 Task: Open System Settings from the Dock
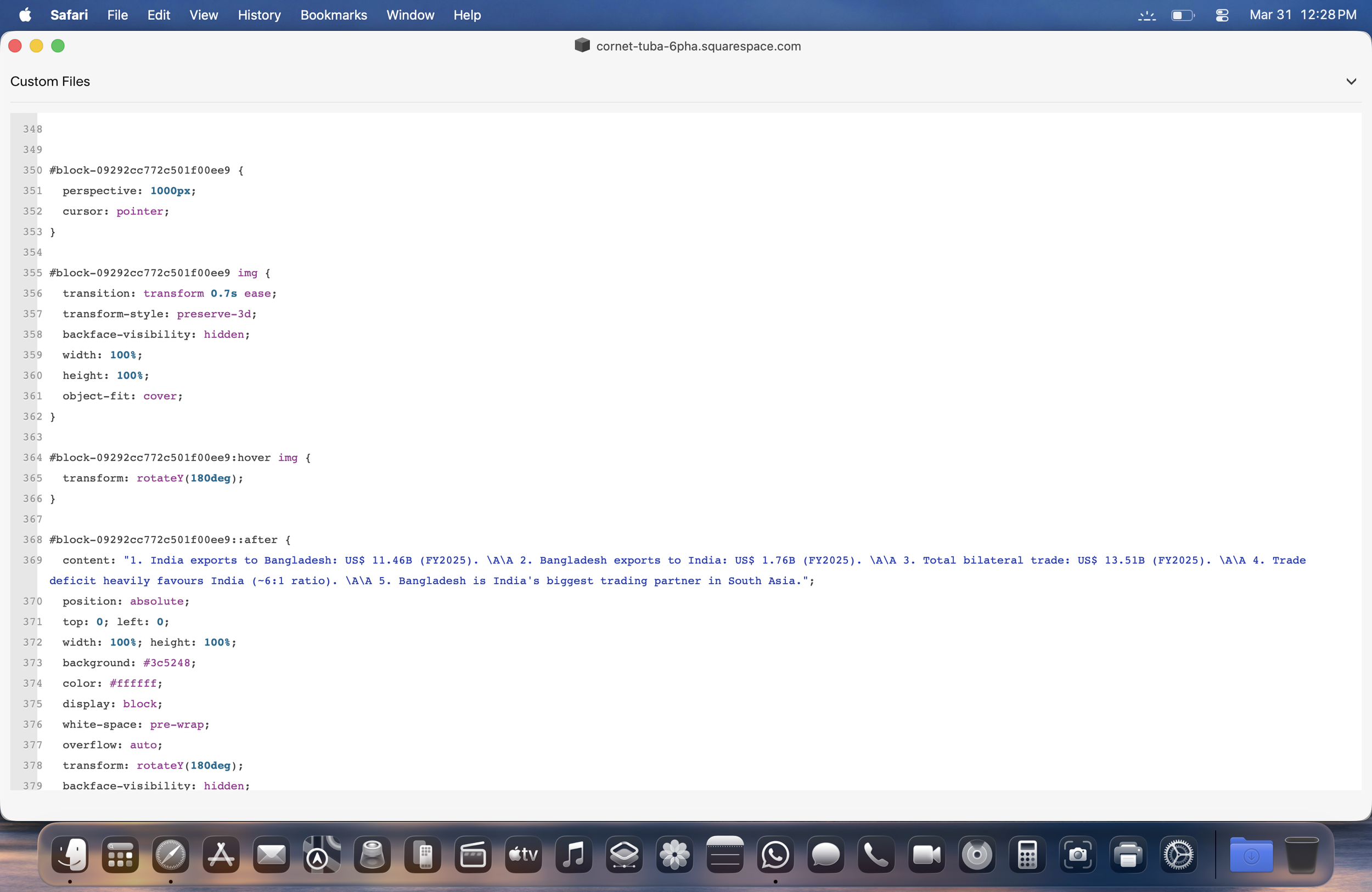point(1179,855)
